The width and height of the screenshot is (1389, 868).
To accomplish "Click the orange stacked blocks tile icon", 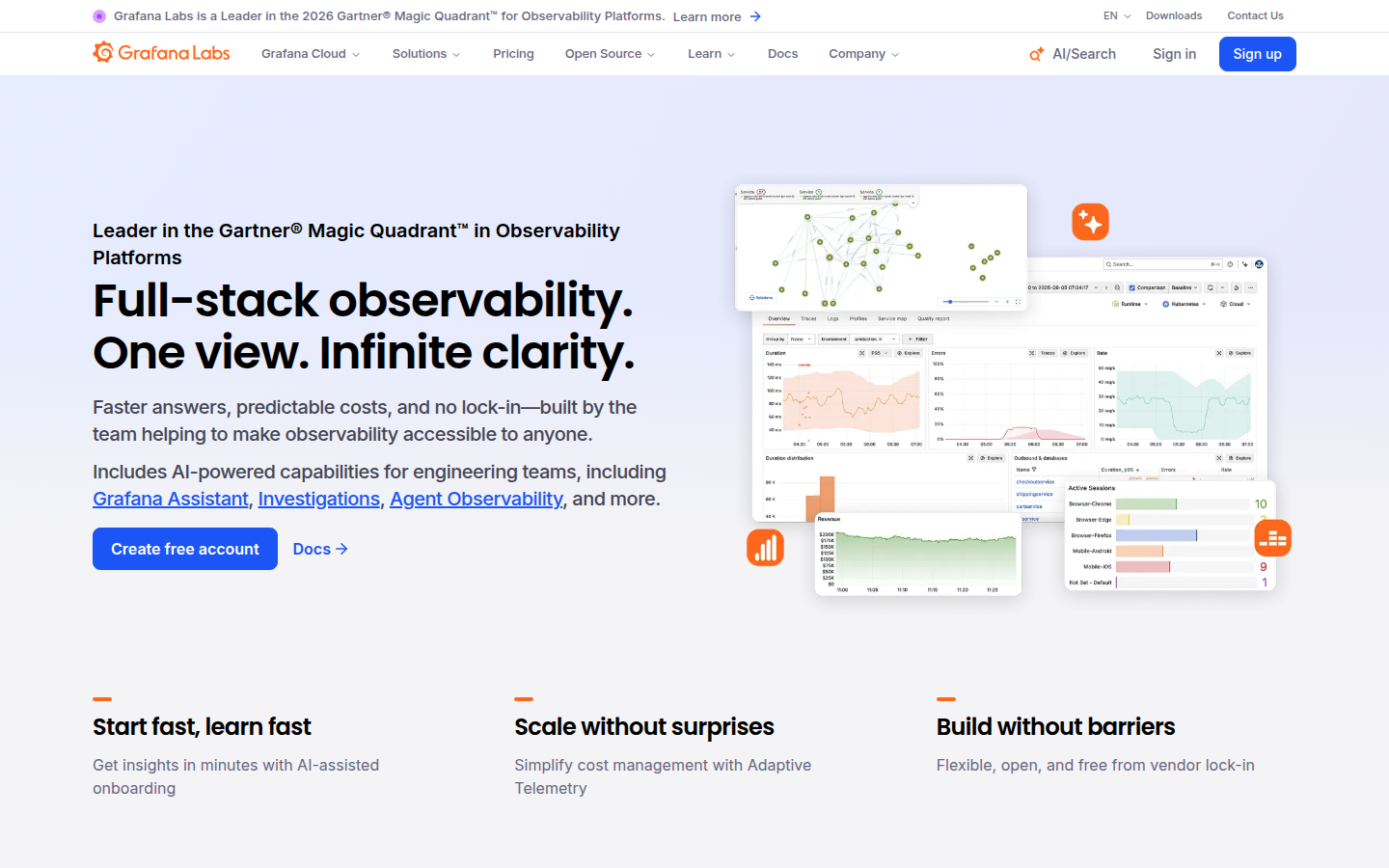I will click(x=1272, y=538).
